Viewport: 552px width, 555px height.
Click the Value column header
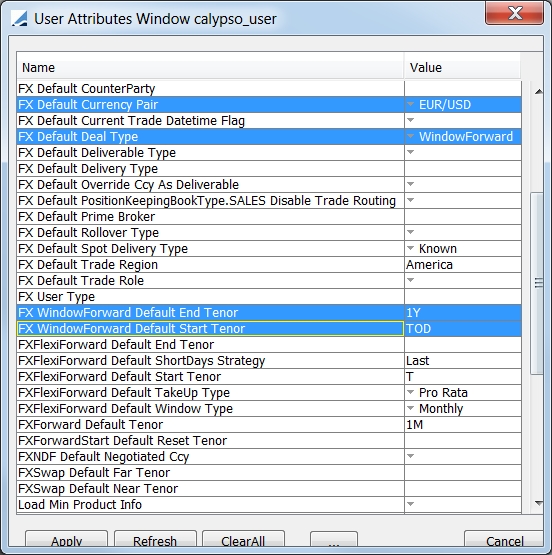[x=462, y=67]
